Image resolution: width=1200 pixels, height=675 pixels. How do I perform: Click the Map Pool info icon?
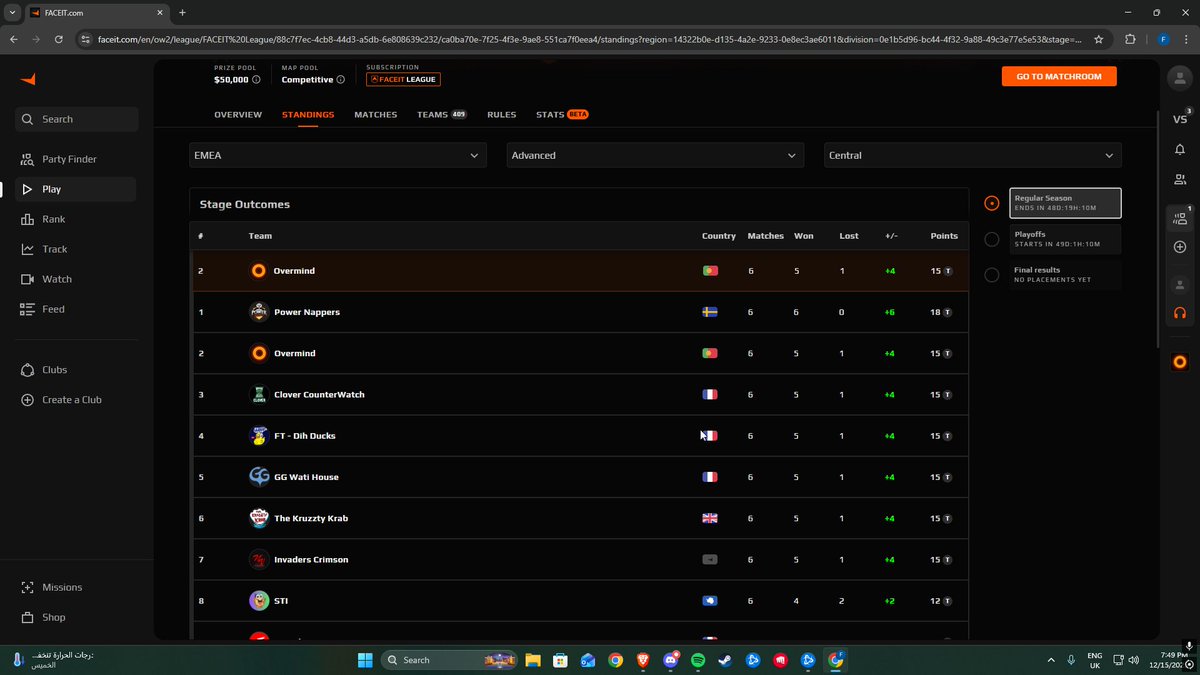click(x=341, y=80)
